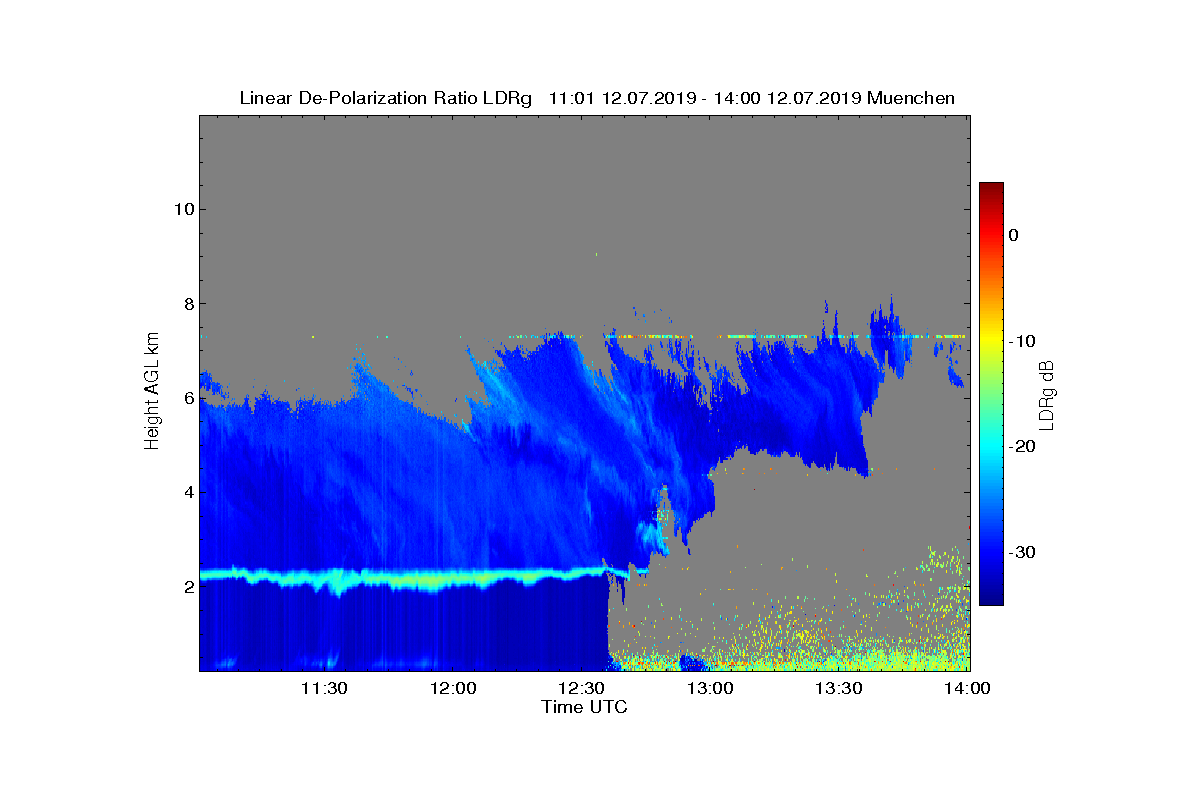
Task: Click the 'Height AGL km' axis label
Action: click(153, 393)
